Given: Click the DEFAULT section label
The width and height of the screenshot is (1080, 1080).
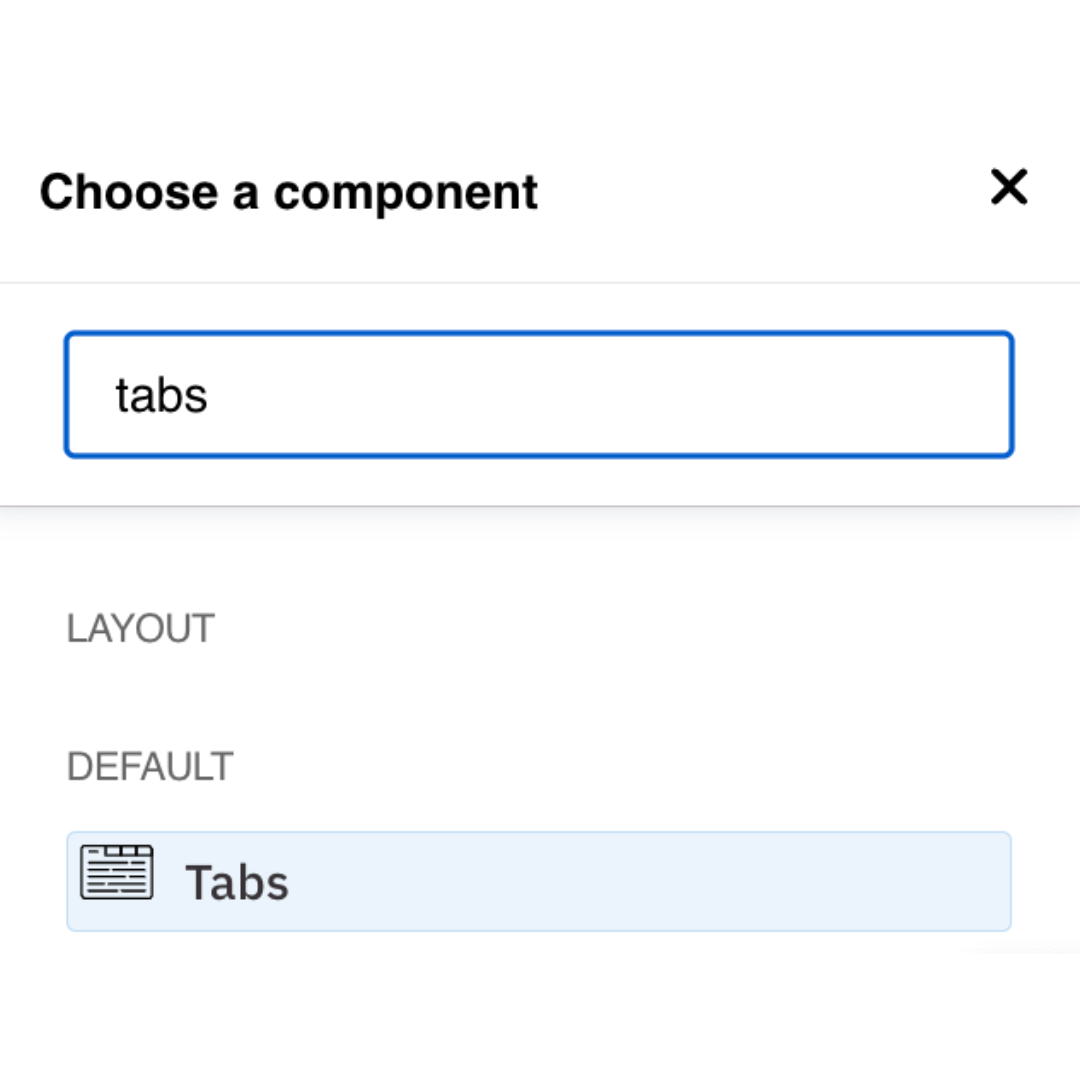Looking at the screenshot, I should 150,767.
